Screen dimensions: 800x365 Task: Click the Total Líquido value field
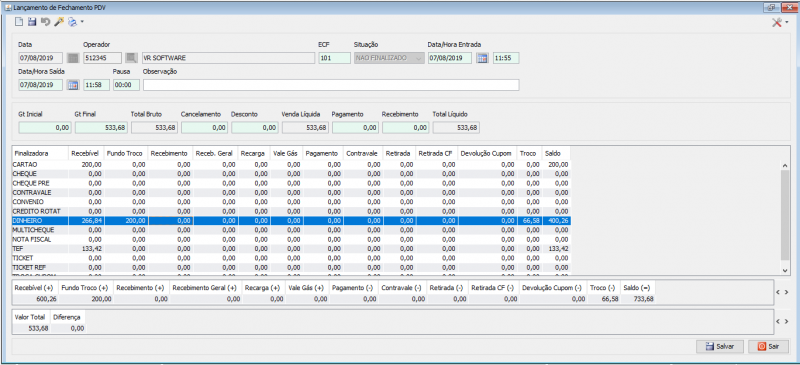click(x=456, y=128)
